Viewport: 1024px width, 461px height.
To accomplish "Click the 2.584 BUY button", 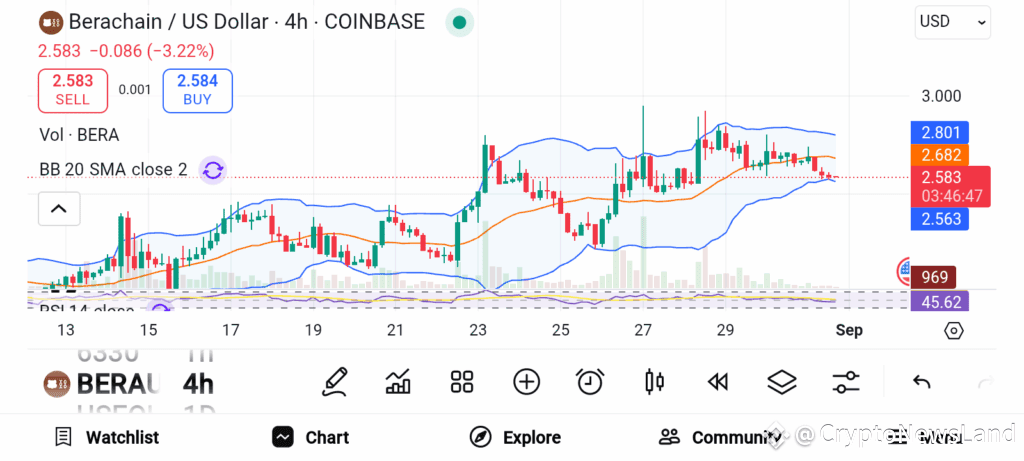I will (x=197, y=90).
